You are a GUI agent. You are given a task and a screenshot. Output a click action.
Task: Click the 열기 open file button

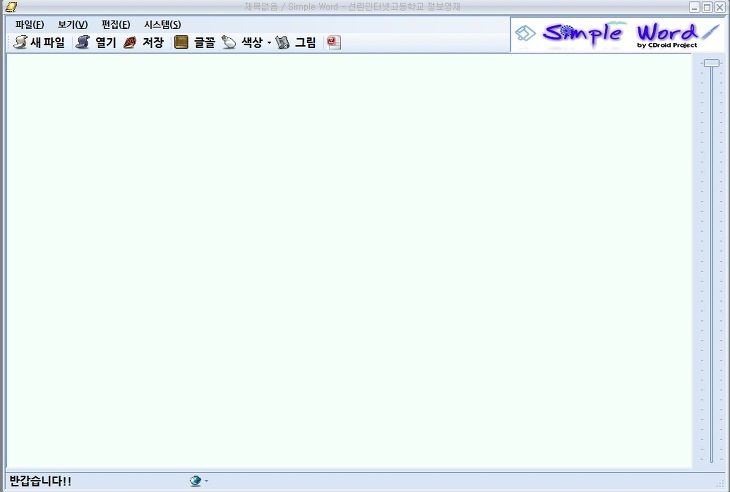(96, 42)
